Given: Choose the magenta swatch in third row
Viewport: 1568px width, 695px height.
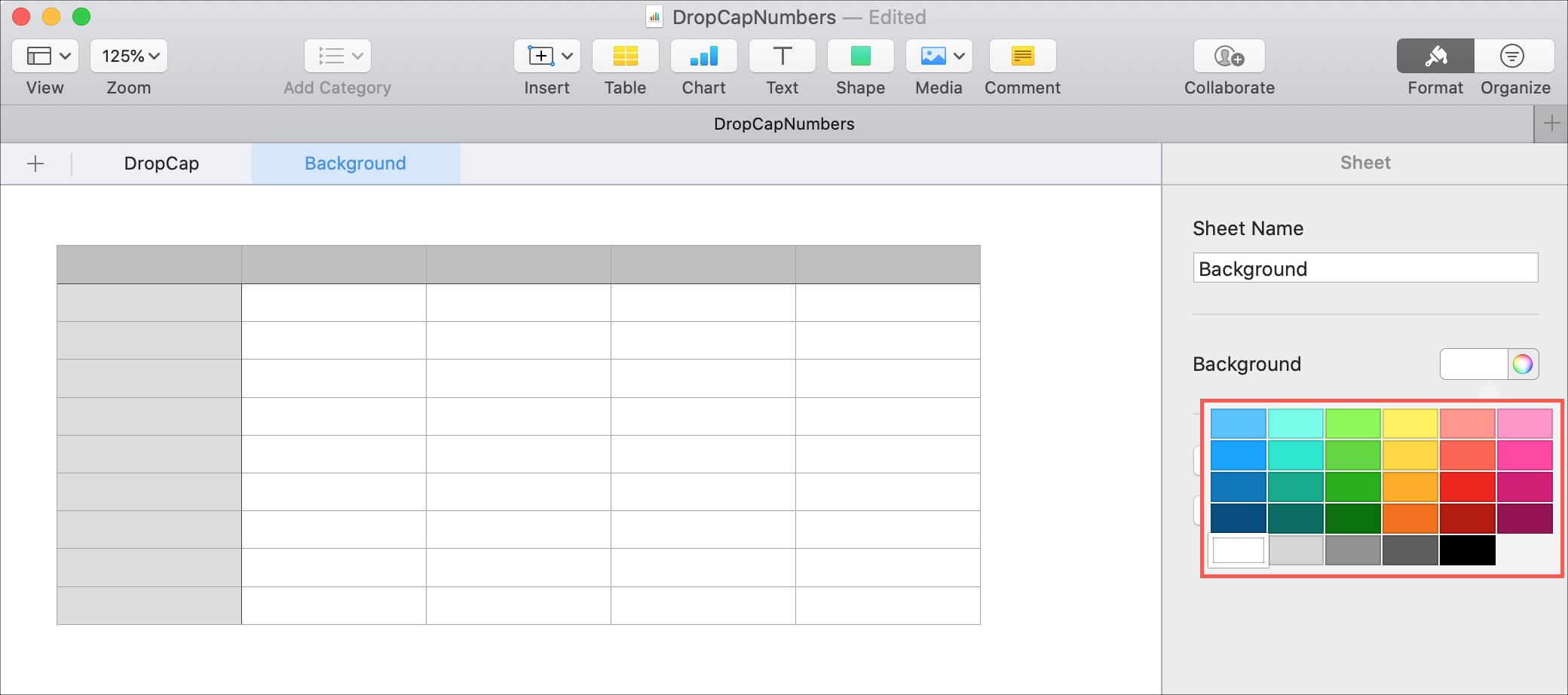Looking at the screenshot, I should (x=1525, y=487).
